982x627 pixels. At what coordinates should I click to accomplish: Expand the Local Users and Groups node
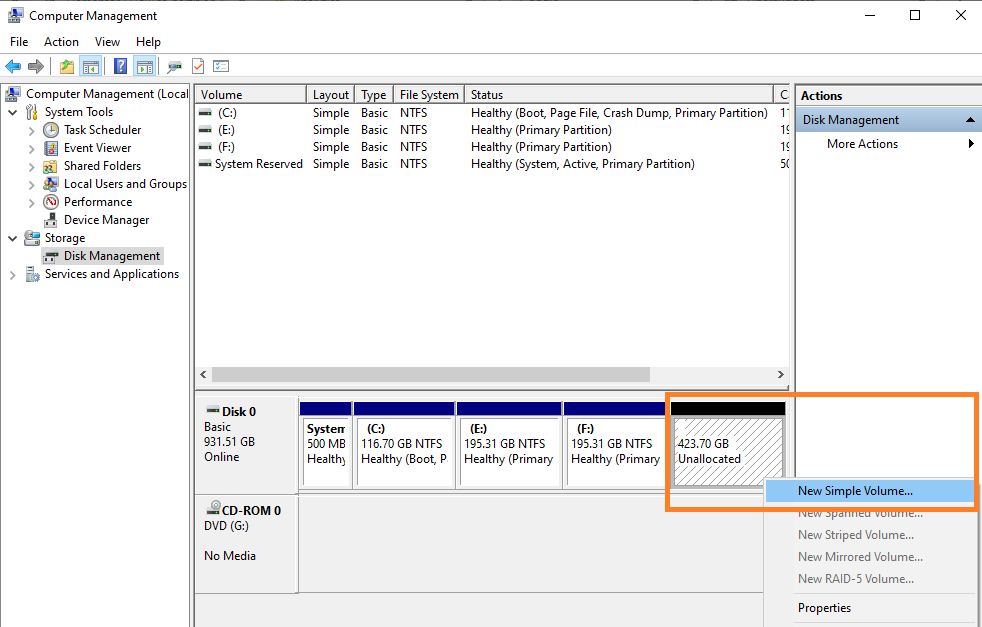tap(31, 185)
